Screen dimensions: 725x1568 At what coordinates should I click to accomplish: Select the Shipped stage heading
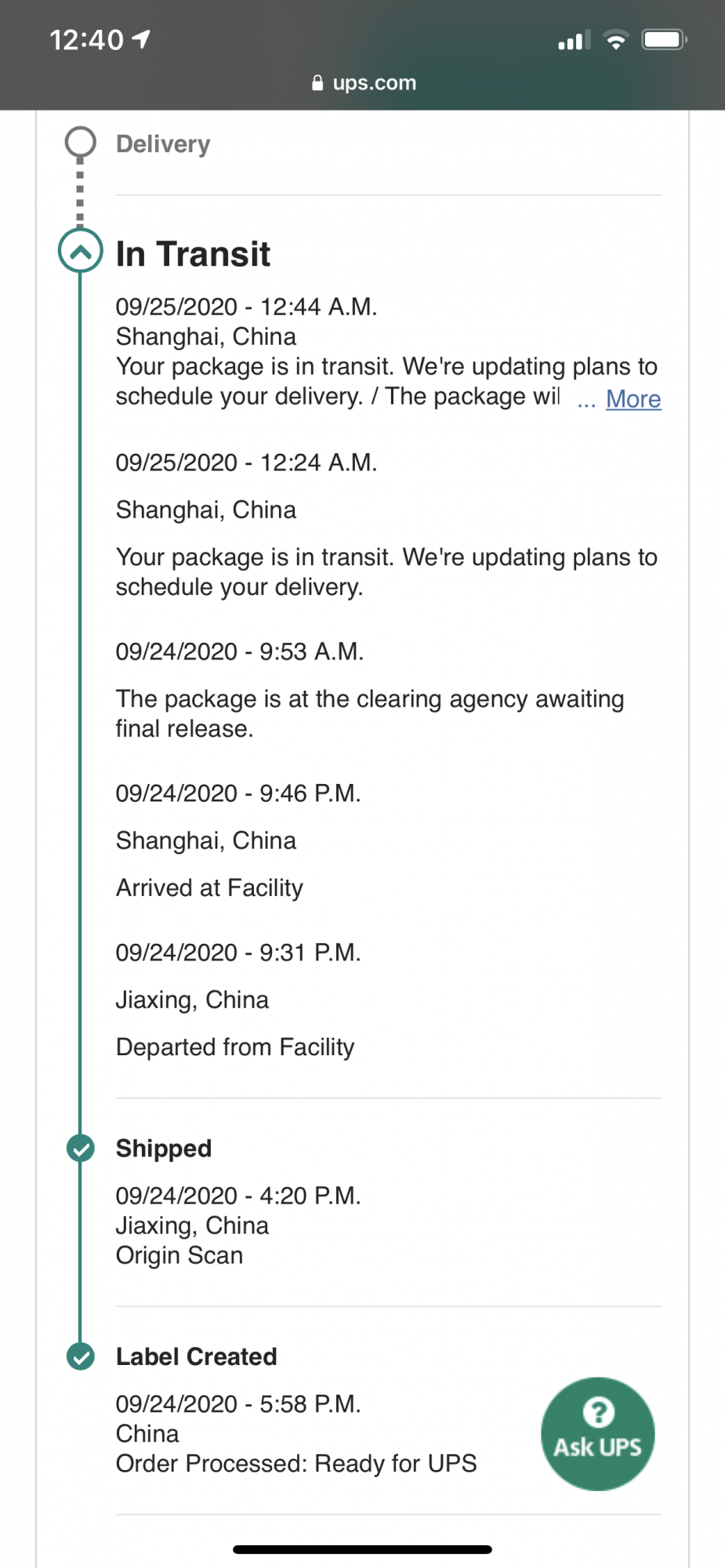click(x=164, y=1149)
